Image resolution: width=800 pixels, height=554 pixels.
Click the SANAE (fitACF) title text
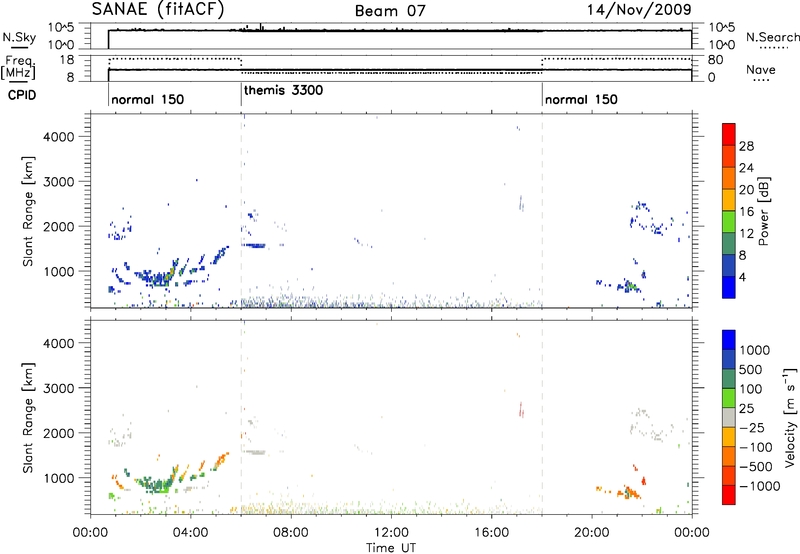(158, 9)
